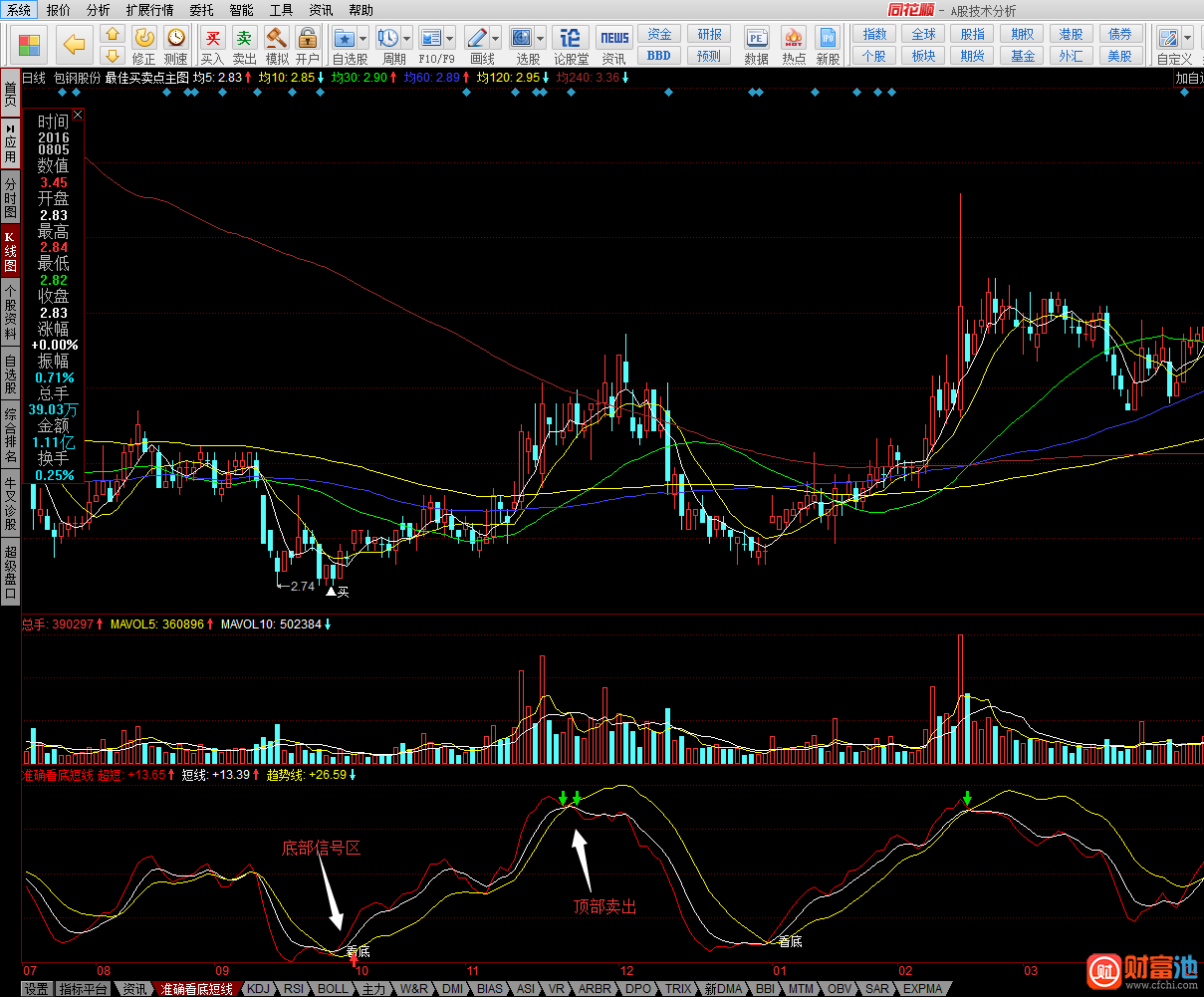Open the 委托 menu

pos(201,10)
